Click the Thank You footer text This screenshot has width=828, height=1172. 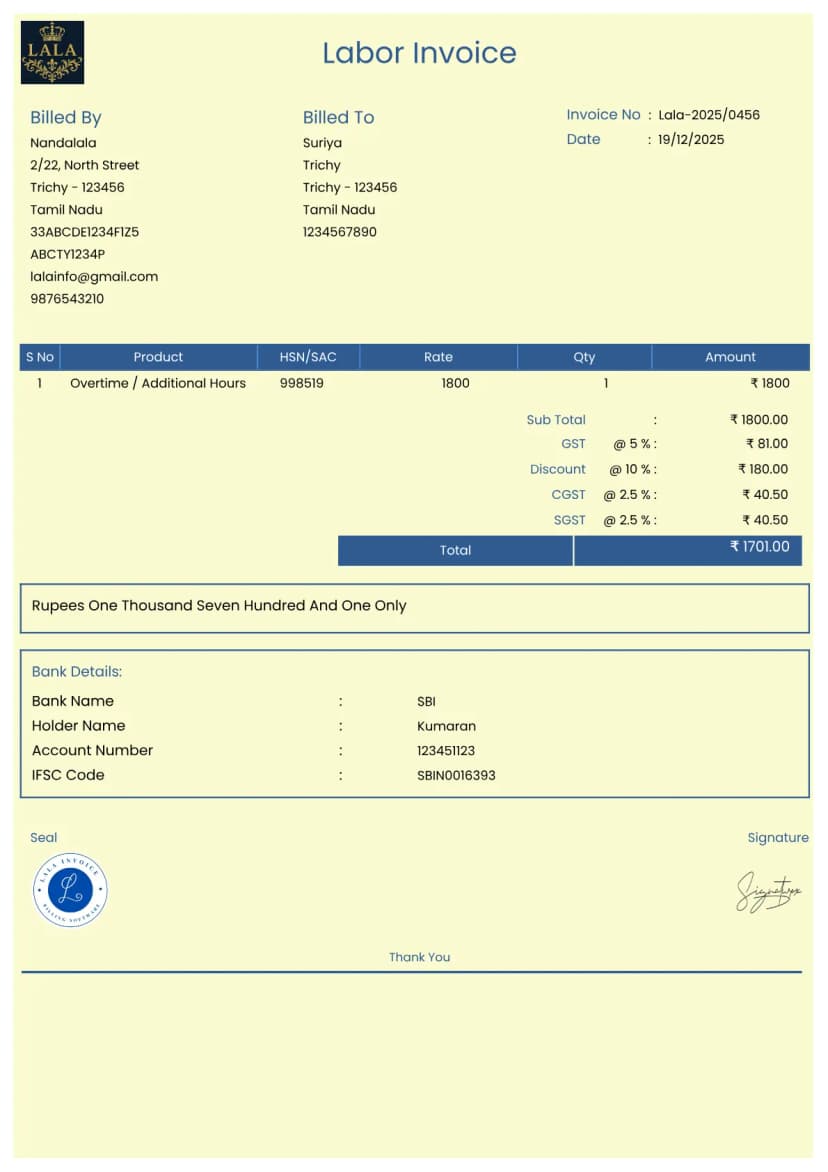(419, 957)
